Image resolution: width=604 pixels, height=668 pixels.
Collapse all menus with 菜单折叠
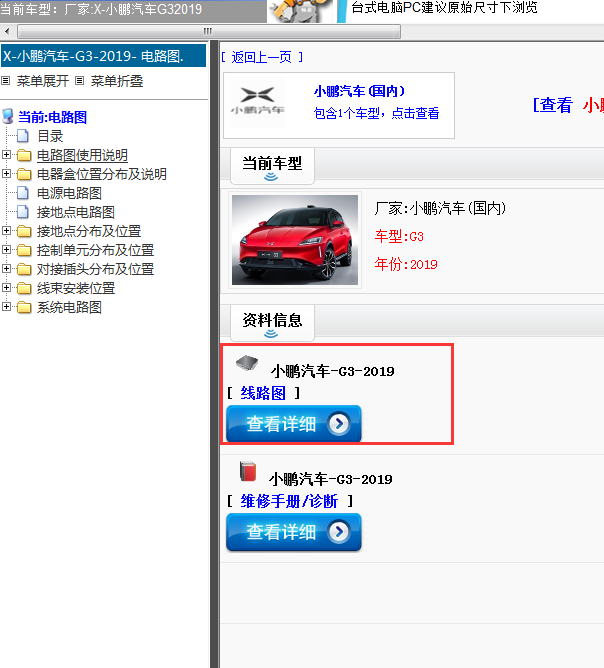pyautogui.click(x=117, y=81)
